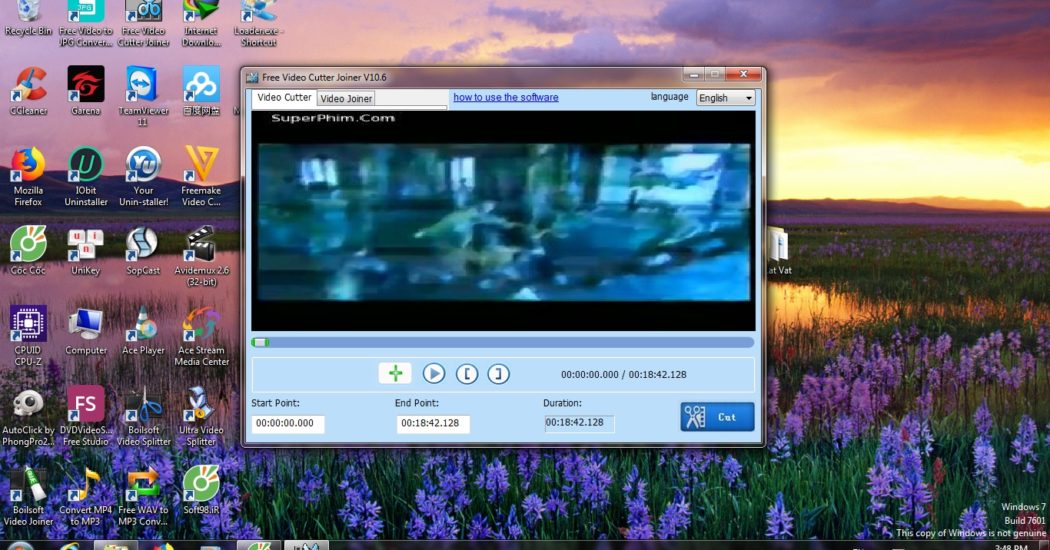Launch Ace Player from the desktop
Screen dimensions: 1050x550
[x=143, y=331]
